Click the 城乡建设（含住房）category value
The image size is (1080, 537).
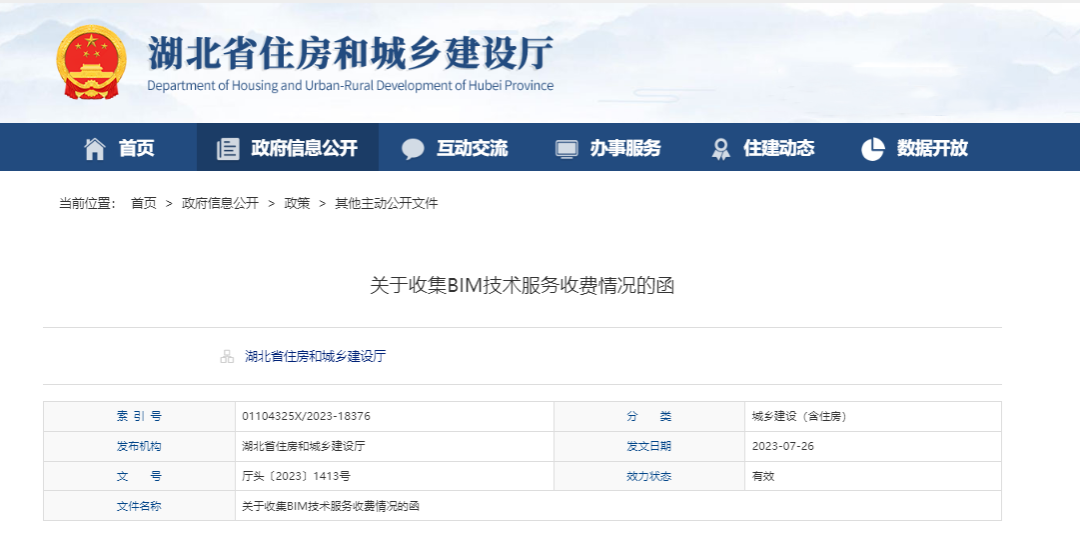(800, 417)
